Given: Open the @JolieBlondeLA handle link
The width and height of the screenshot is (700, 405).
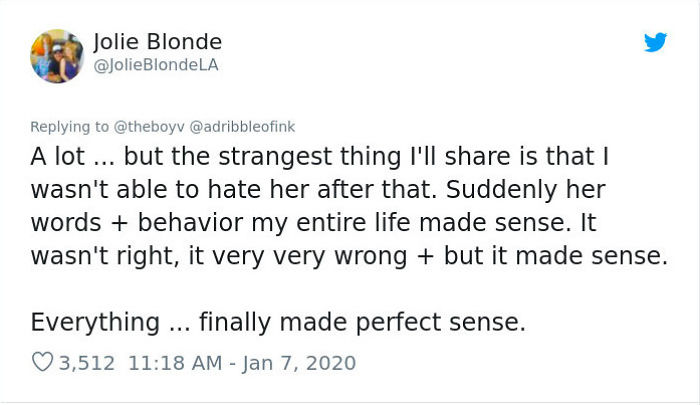Looking at the screenshot, I should tap(155, 65).
